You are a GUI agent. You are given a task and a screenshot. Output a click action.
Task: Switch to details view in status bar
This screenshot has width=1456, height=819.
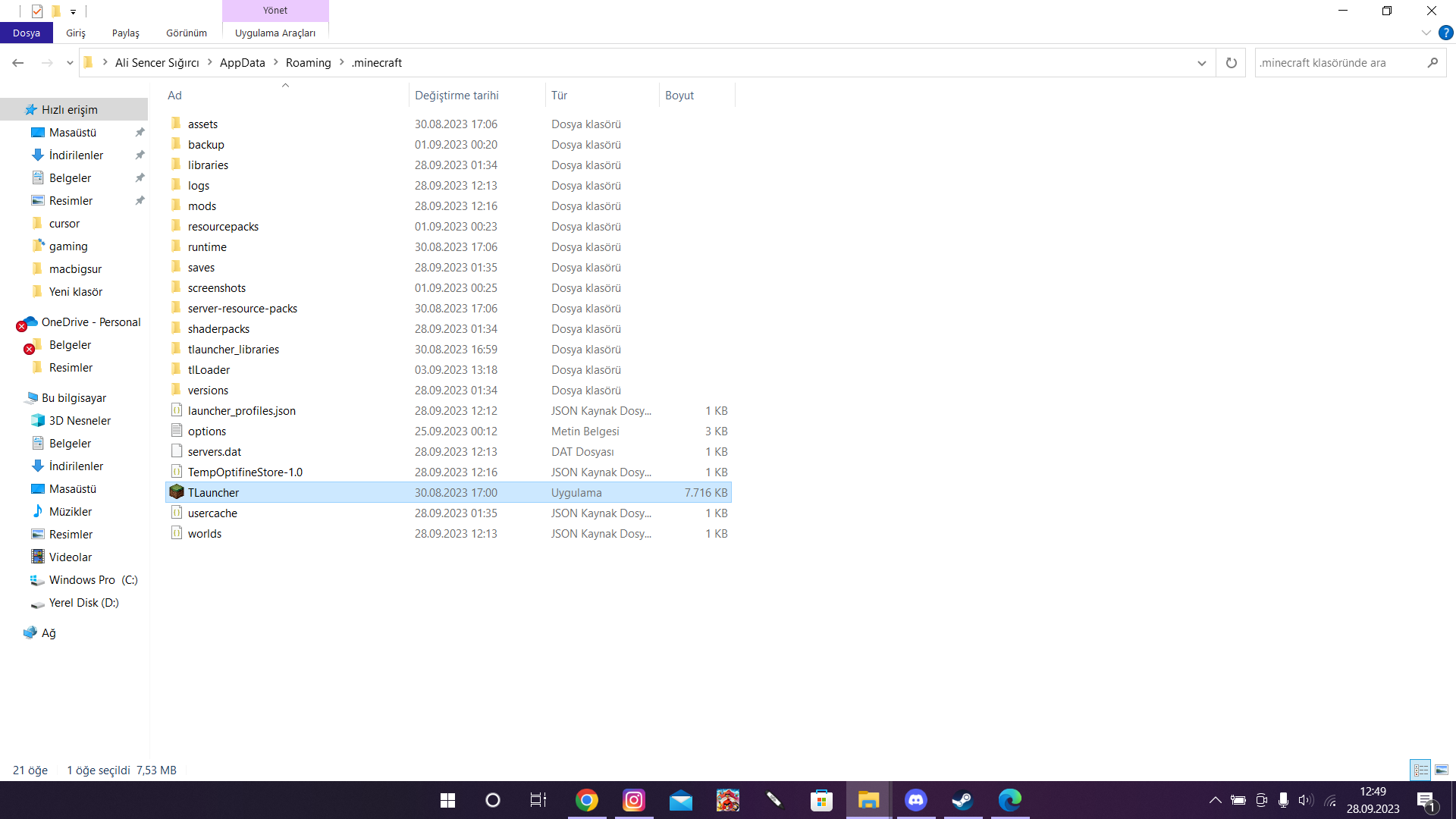pos(1420,770)
